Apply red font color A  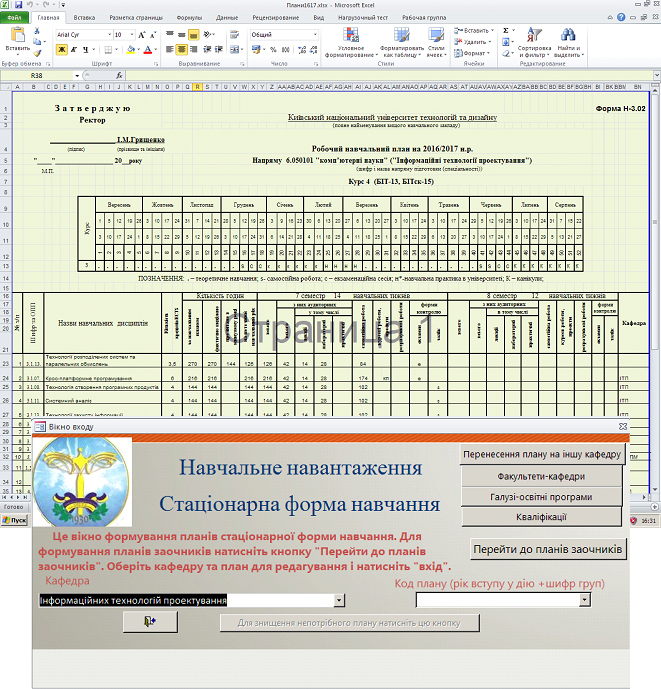point(148,50)
